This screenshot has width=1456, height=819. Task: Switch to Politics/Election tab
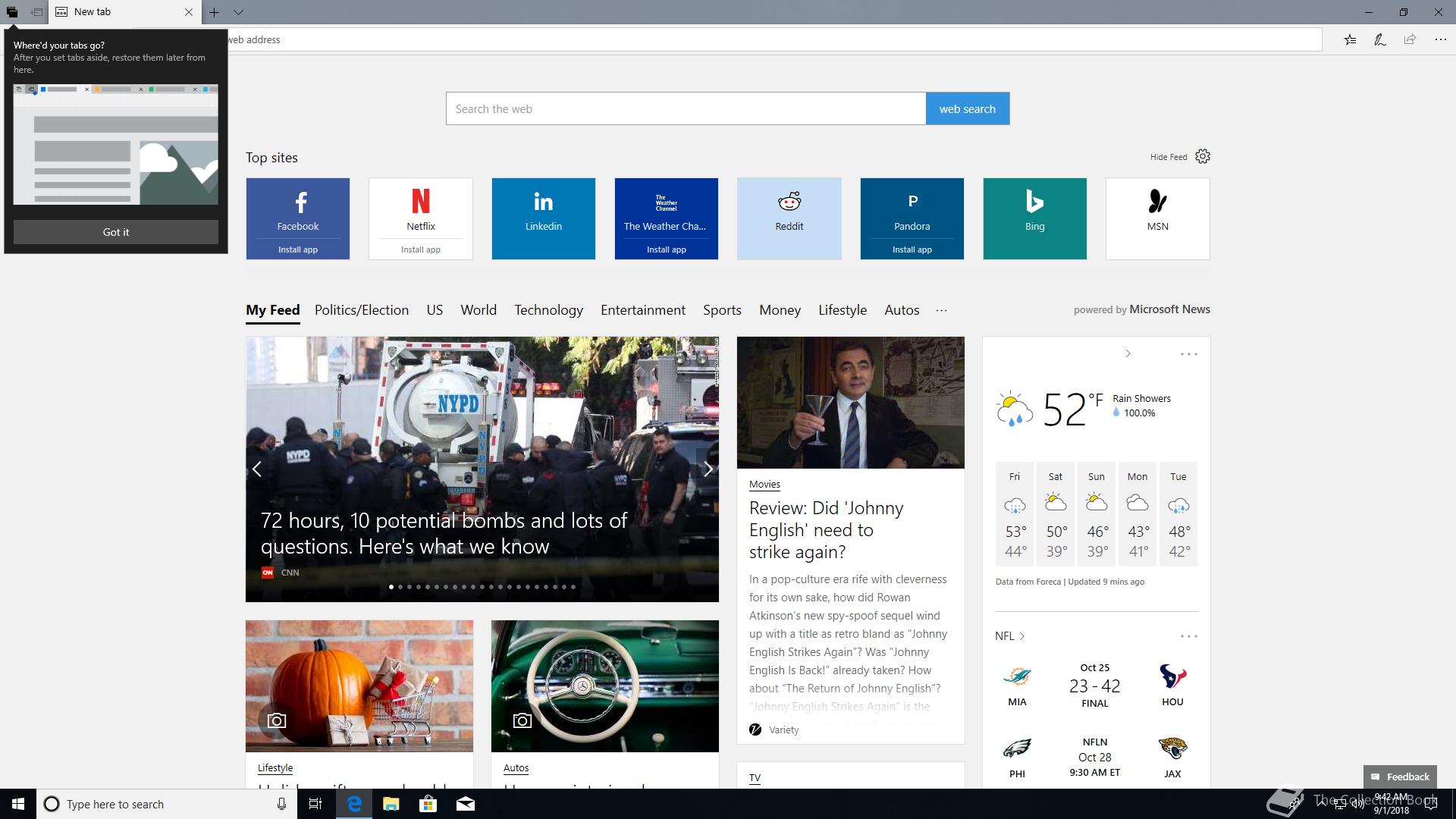coord(362,310)
